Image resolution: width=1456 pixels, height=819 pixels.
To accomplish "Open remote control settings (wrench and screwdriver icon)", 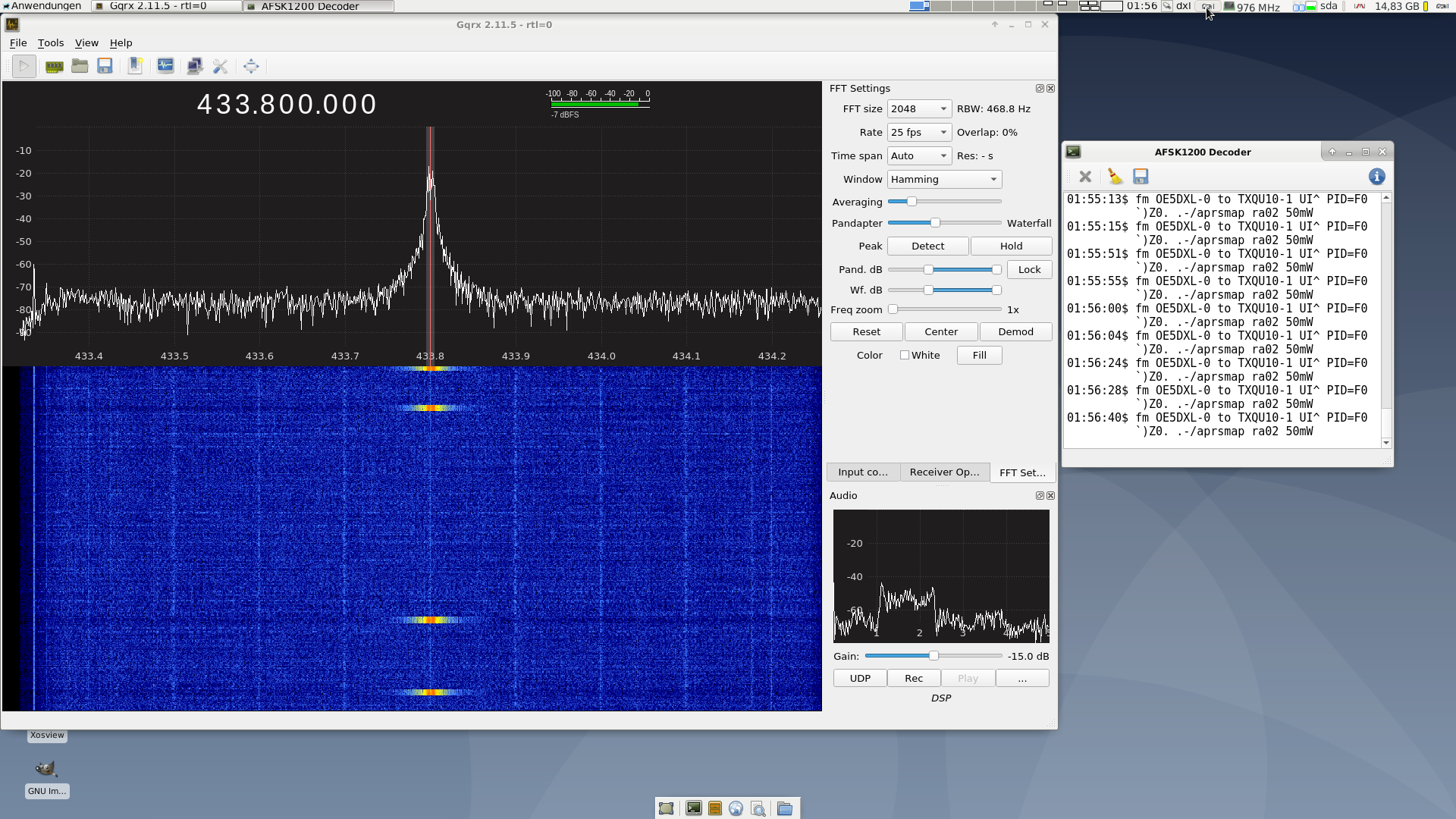I will tap(220, 67).
